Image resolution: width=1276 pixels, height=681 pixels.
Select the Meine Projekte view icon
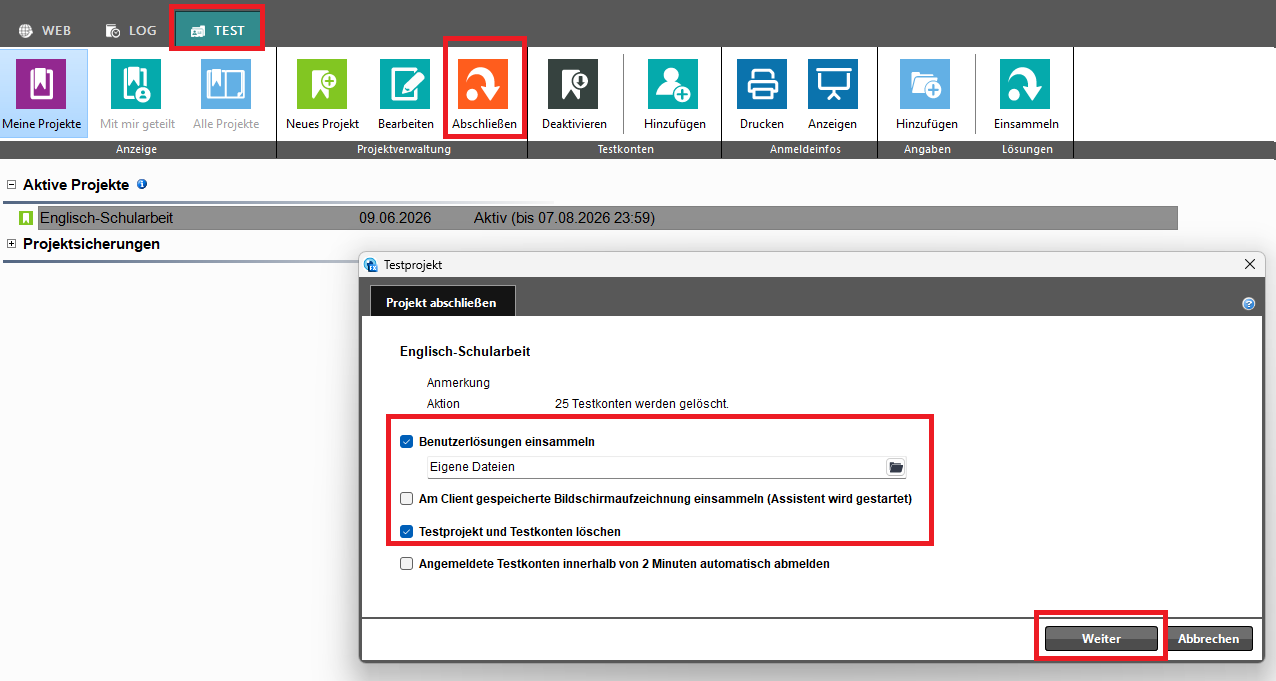tap(41, 83)
